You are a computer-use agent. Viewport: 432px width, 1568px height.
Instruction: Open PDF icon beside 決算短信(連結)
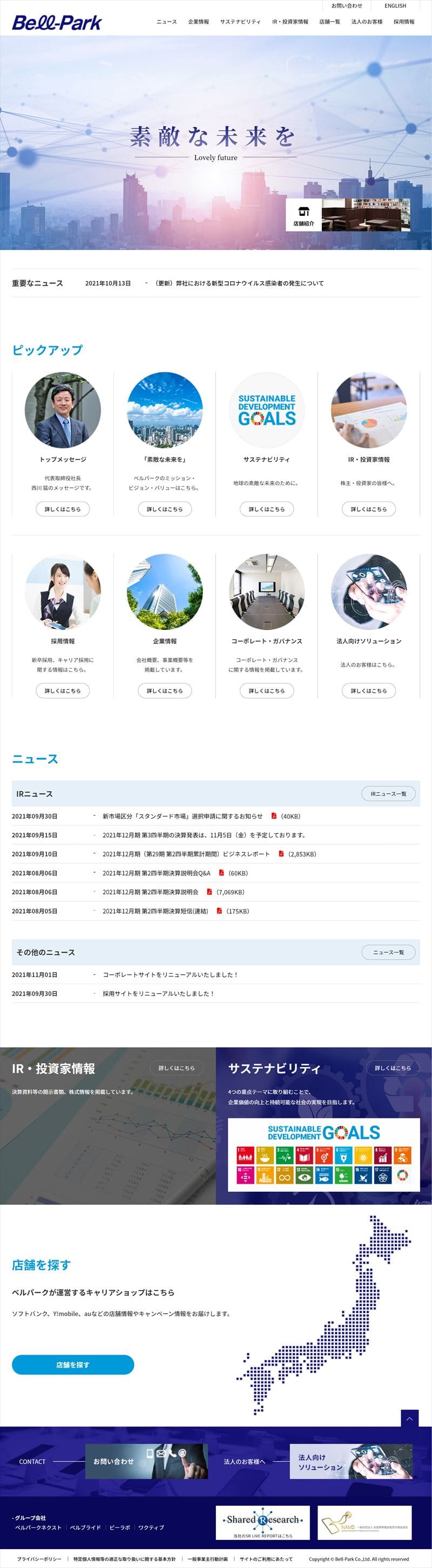pyautogui.click(x=219, y=911)
